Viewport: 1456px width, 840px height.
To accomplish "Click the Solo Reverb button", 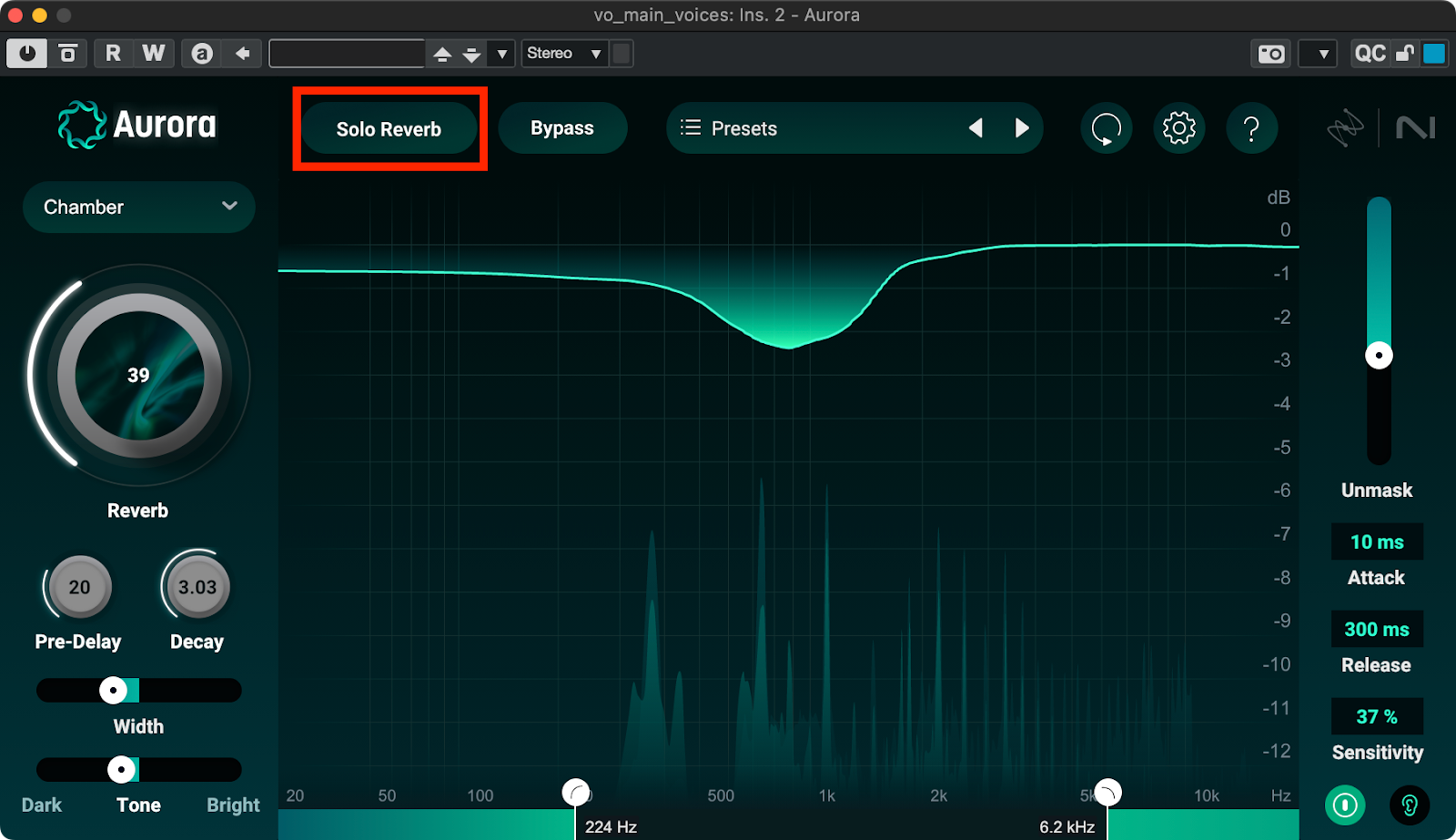I will (x=389, y=128).
